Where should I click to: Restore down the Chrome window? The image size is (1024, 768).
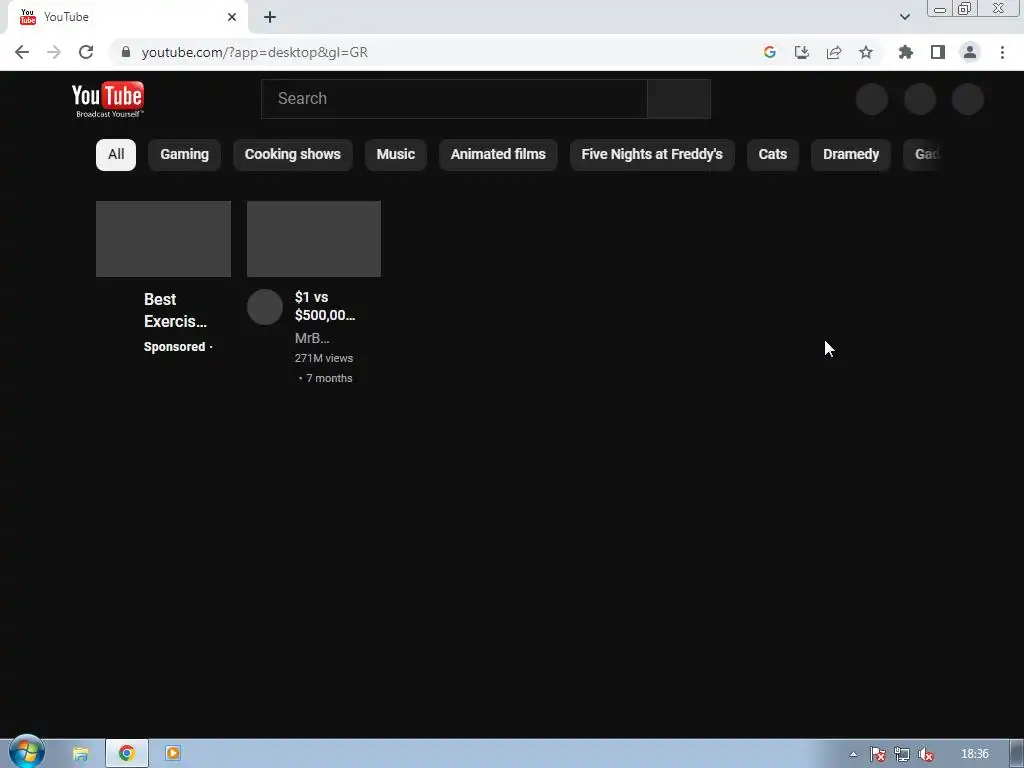[x=964, y=8]
